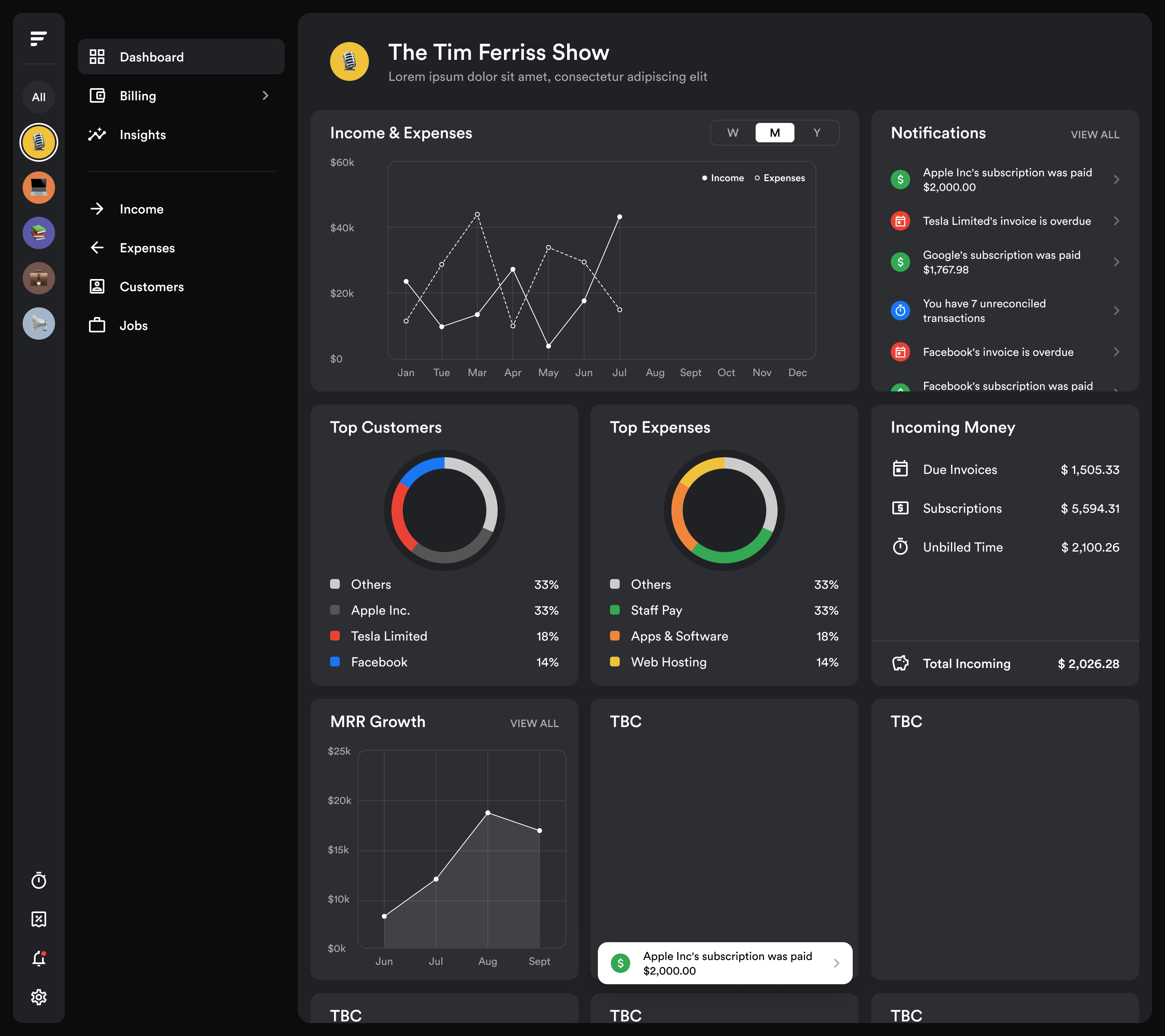Expand chevron for Google's subscription notification
Screen dimensions: 1165x1036
coord(1116,262)
